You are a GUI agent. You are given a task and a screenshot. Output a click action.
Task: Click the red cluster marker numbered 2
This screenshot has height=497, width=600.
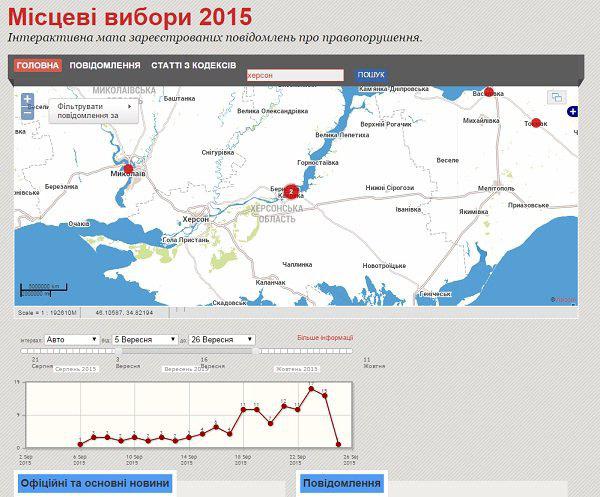tap(291, 190)
